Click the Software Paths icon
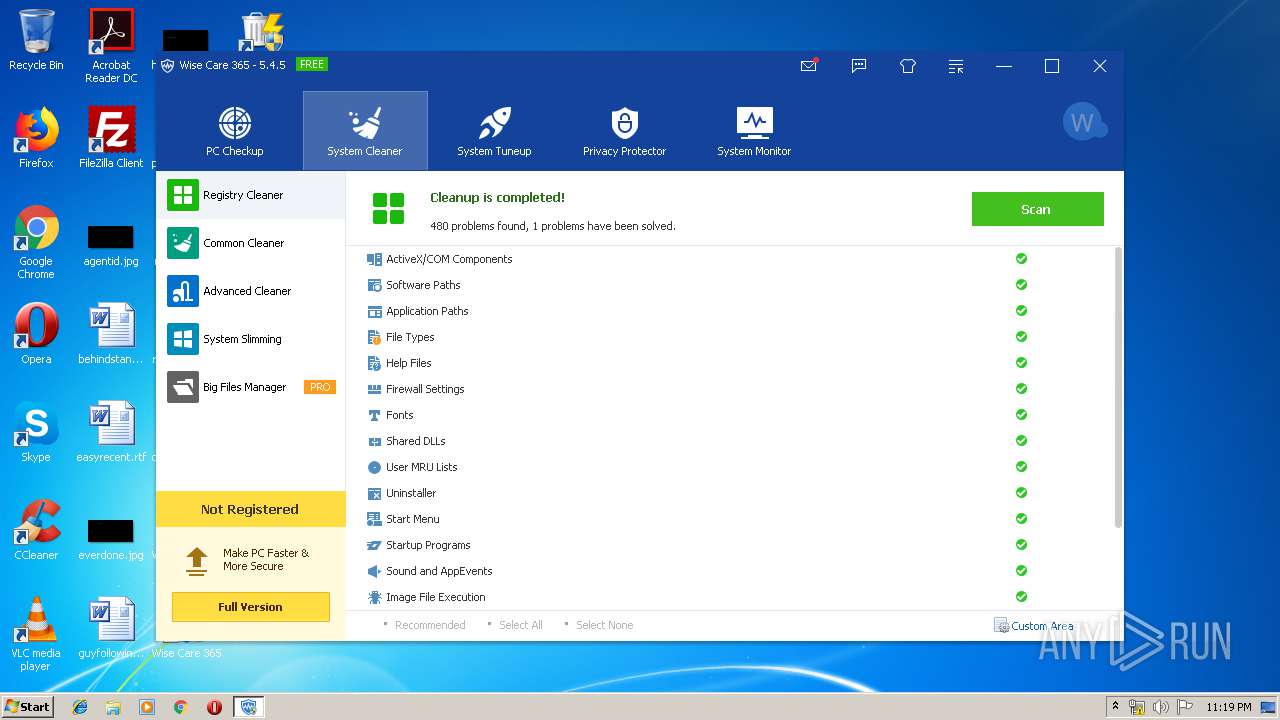The width and height of the screenshot is (1280, 720). (x=374, y=285)
